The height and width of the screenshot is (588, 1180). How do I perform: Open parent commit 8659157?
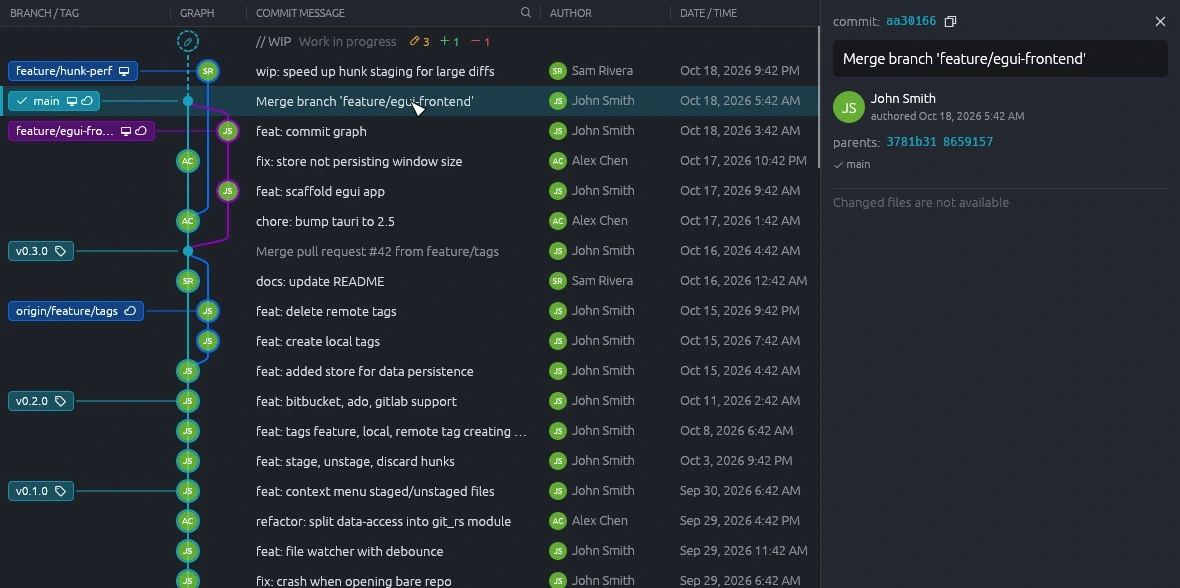click(966, 142)
